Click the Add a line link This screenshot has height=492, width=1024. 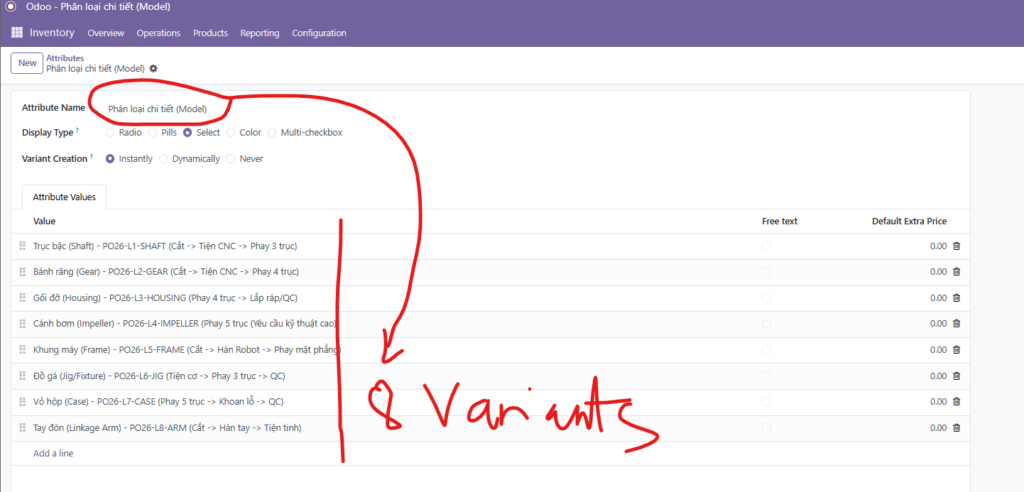[x=53, y=453]
